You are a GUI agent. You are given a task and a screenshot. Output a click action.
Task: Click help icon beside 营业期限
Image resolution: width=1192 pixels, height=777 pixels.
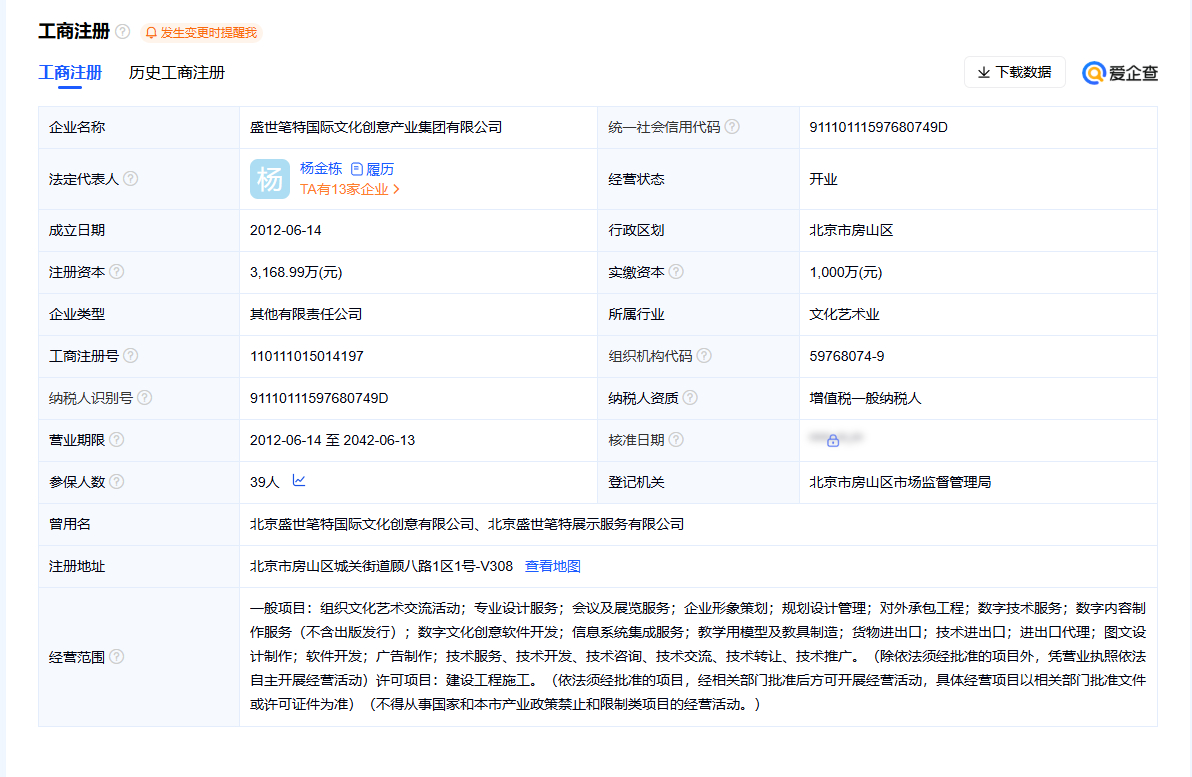pyautogui.click(x=116, y=439)
